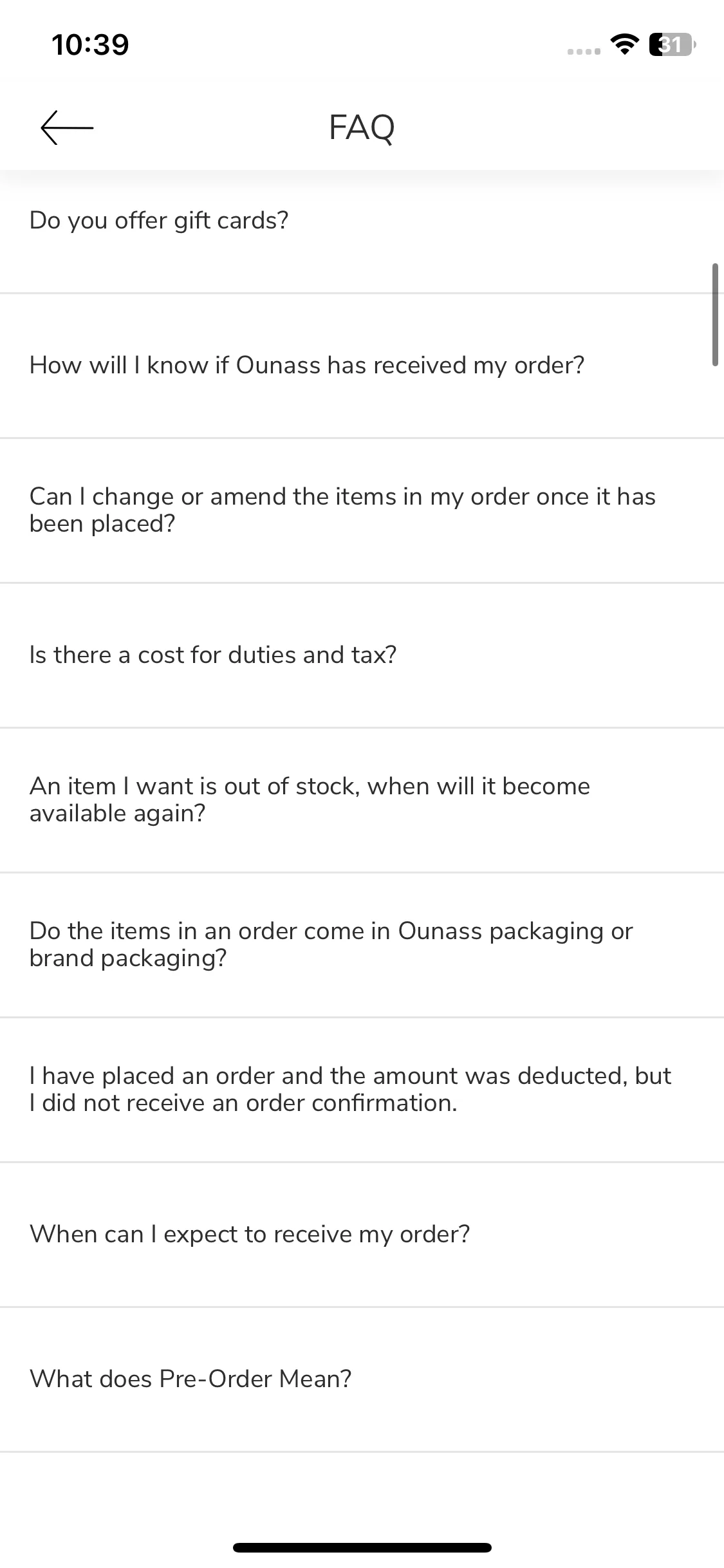Open 'Can I change or amend the items' question

click(x=362, y=510)
